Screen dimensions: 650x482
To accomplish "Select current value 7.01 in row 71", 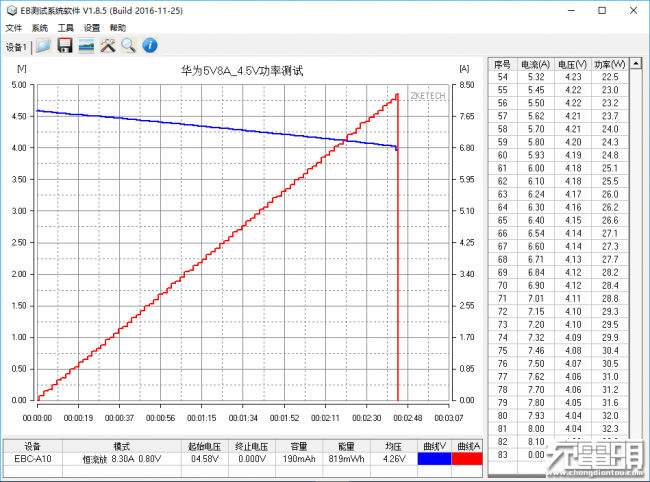I will pyautogui.click(x=536, y=298).
